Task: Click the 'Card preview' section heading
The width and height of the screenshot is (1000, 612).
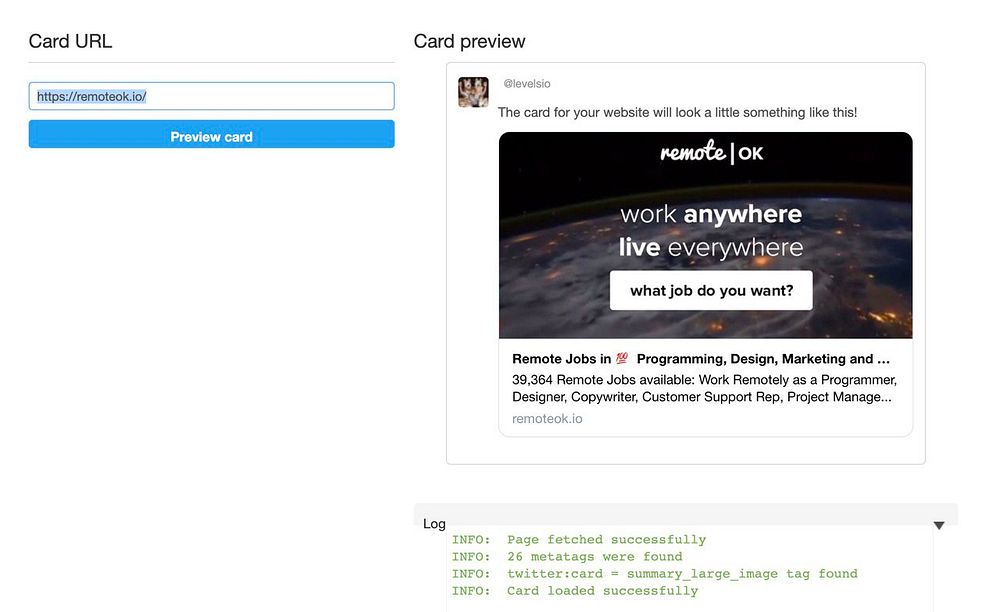Action: [x=469, y=41]
